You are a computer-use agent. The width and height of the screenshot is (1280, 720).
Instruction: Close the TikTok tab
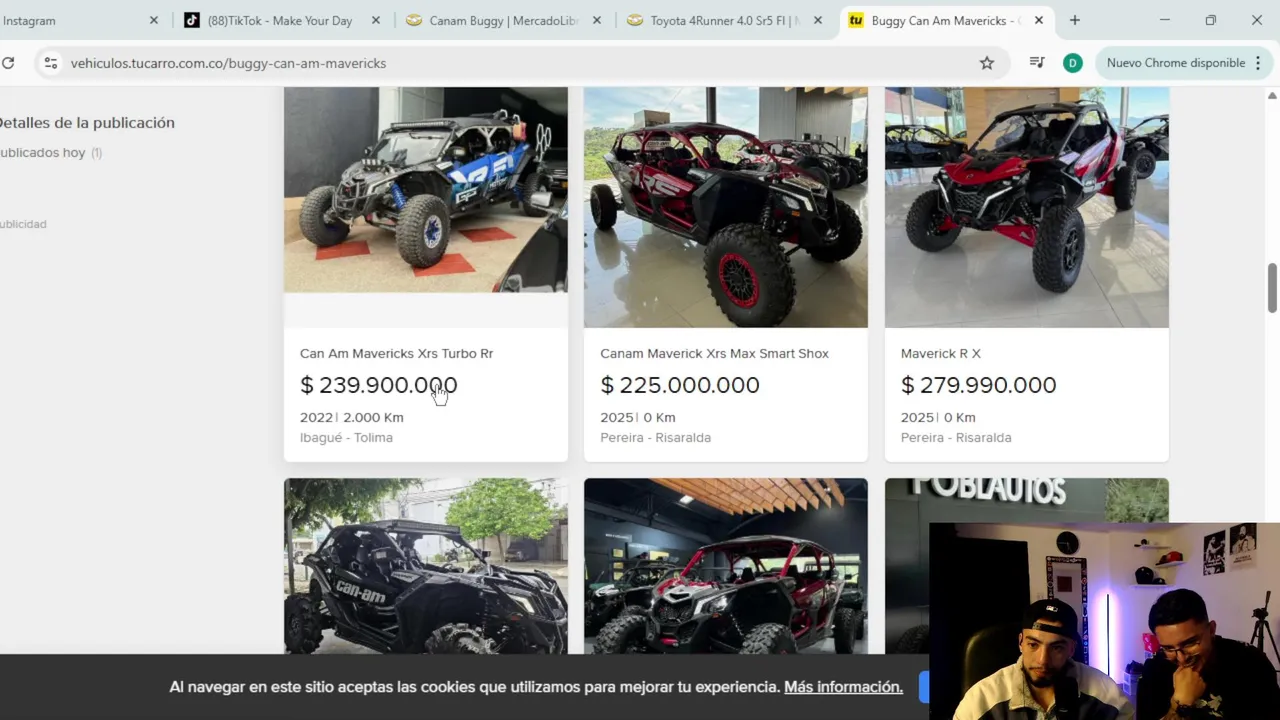coord(375,20)
